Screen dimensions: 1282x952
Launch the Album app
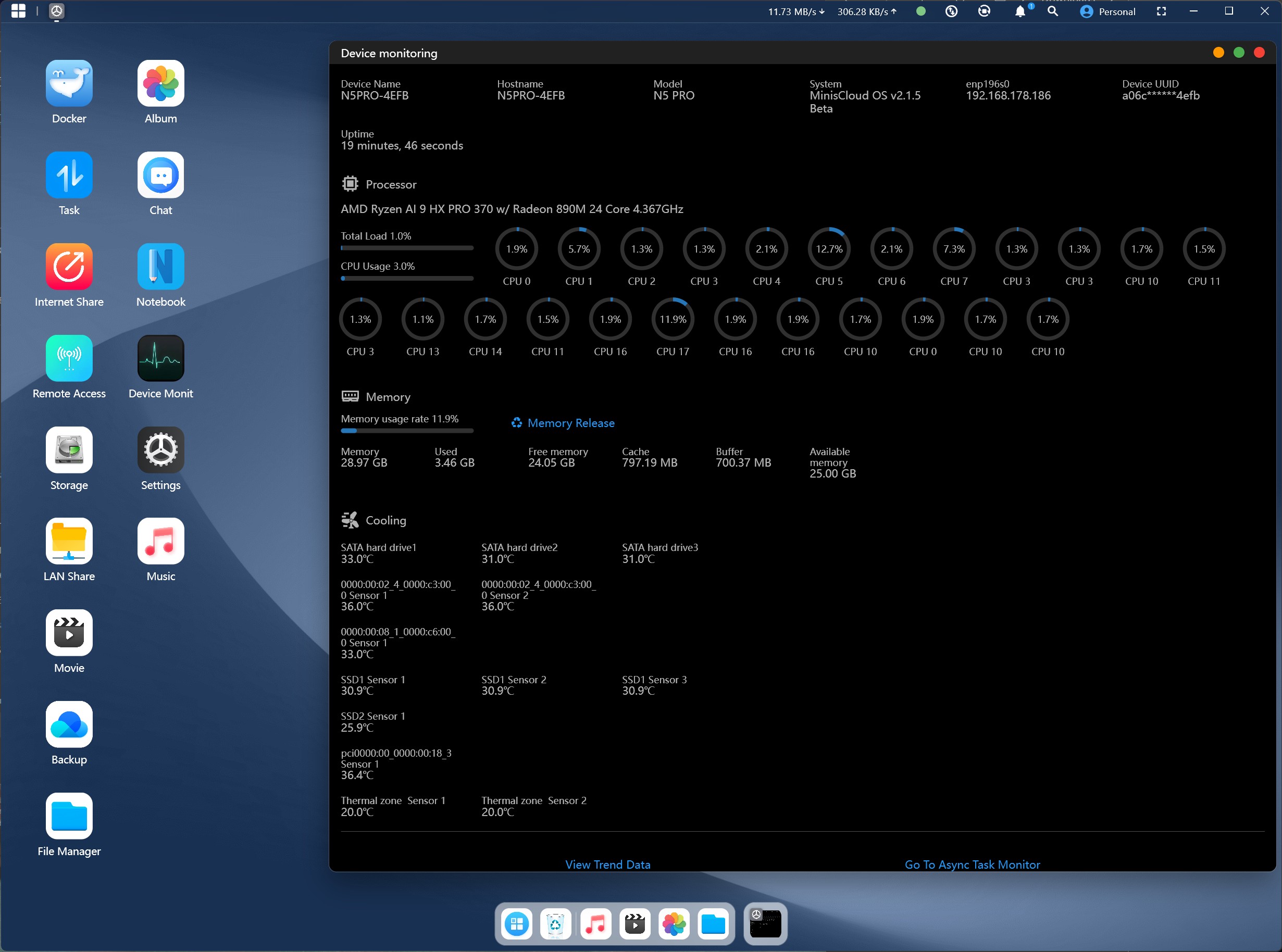click(x=161, y=83)
